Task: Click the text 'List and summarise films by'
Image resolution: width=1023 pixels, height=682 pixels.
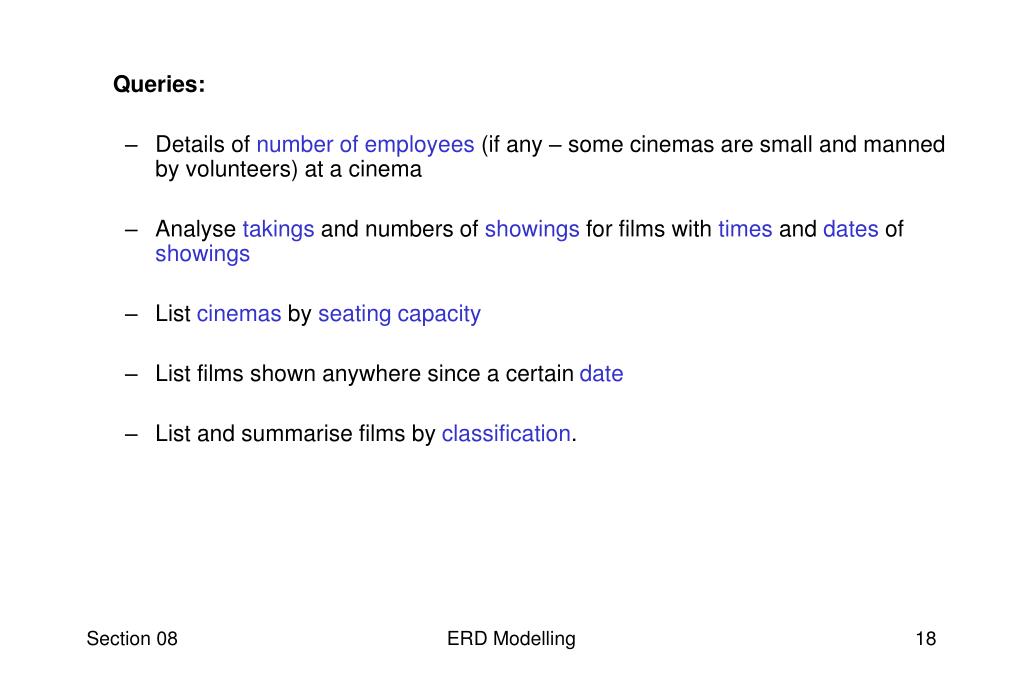Action: [x=295, y=434]
